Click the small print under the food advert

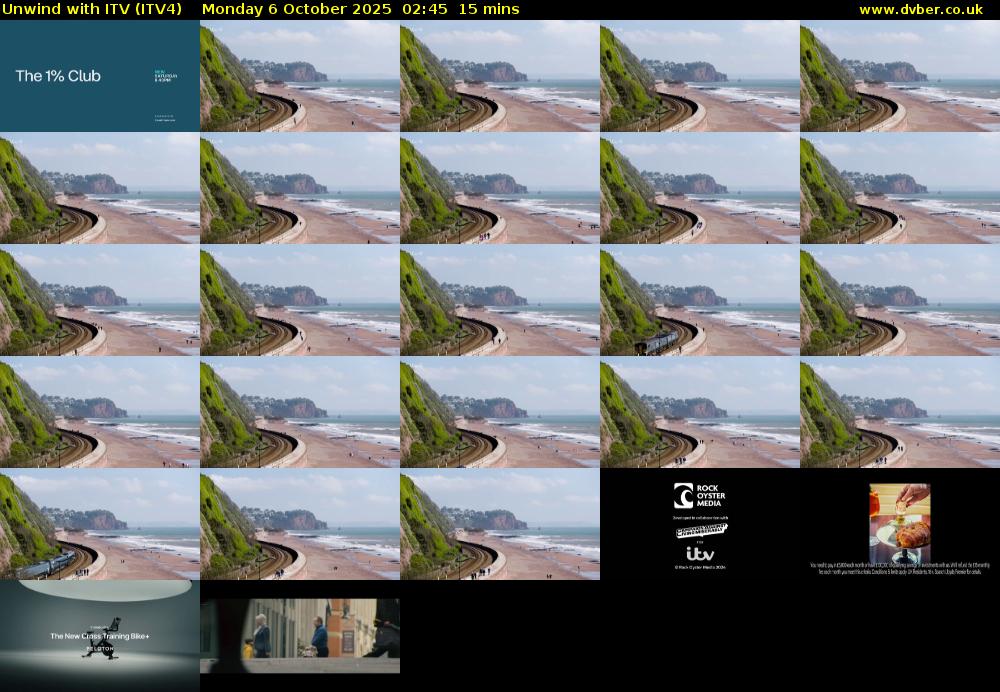pyautogui.click(x=899, y=567)
